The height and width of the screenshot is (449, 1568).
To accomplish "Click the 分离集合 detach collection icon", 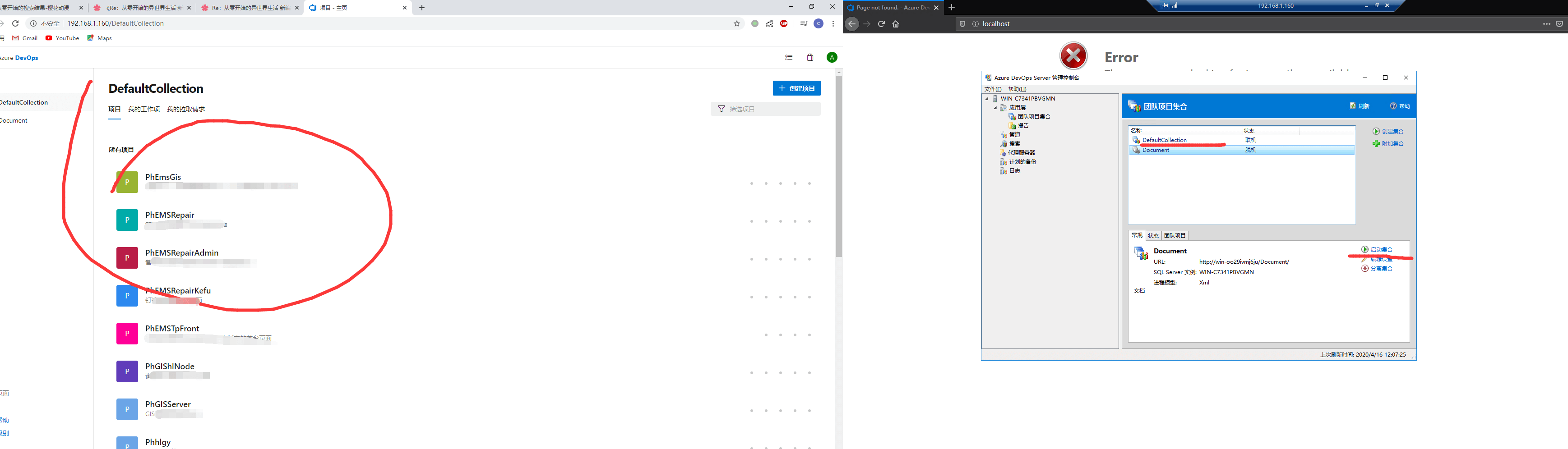I will pos(1364,268).
